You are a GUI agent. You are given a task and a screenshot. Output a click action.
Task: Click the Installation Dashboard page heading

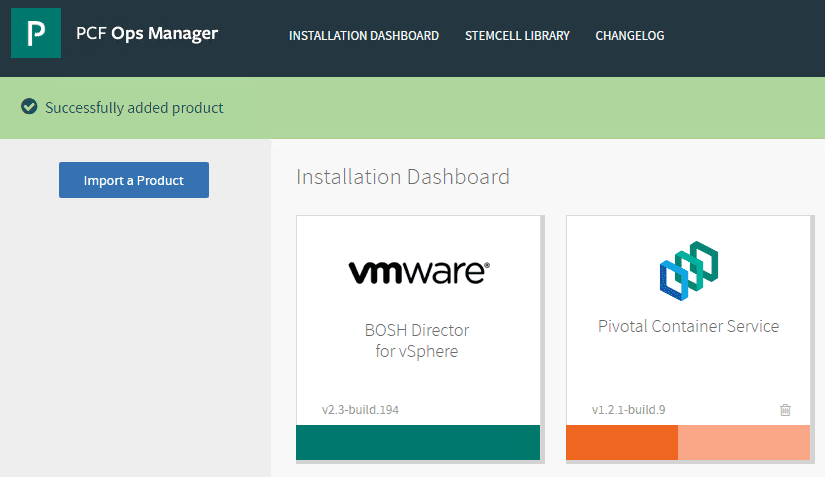coord(403,177)
